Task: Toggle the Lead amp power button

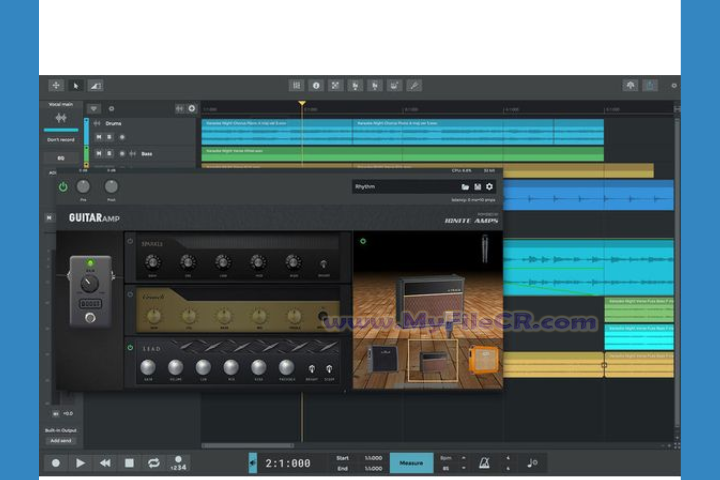Action: click(x=130, y=348)
